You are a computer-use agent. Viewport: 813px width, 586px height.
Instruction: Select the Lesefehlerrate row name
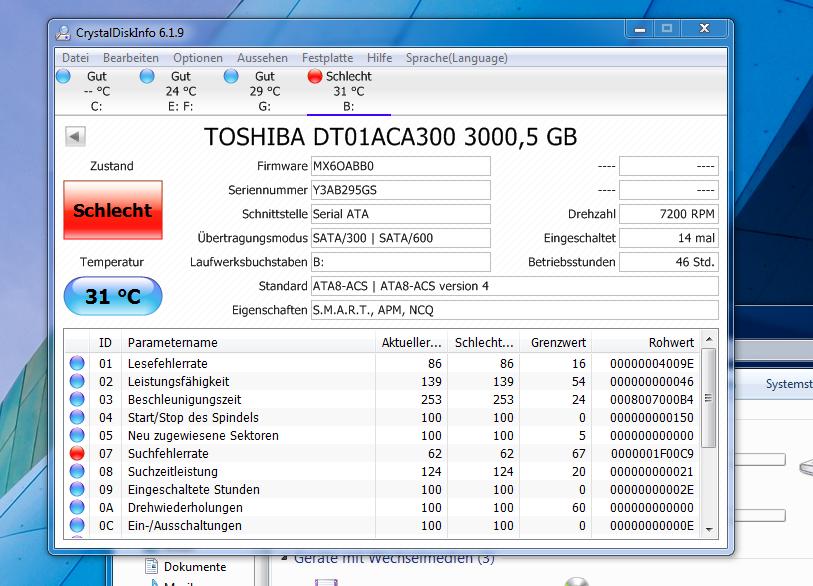pos(167,364)
